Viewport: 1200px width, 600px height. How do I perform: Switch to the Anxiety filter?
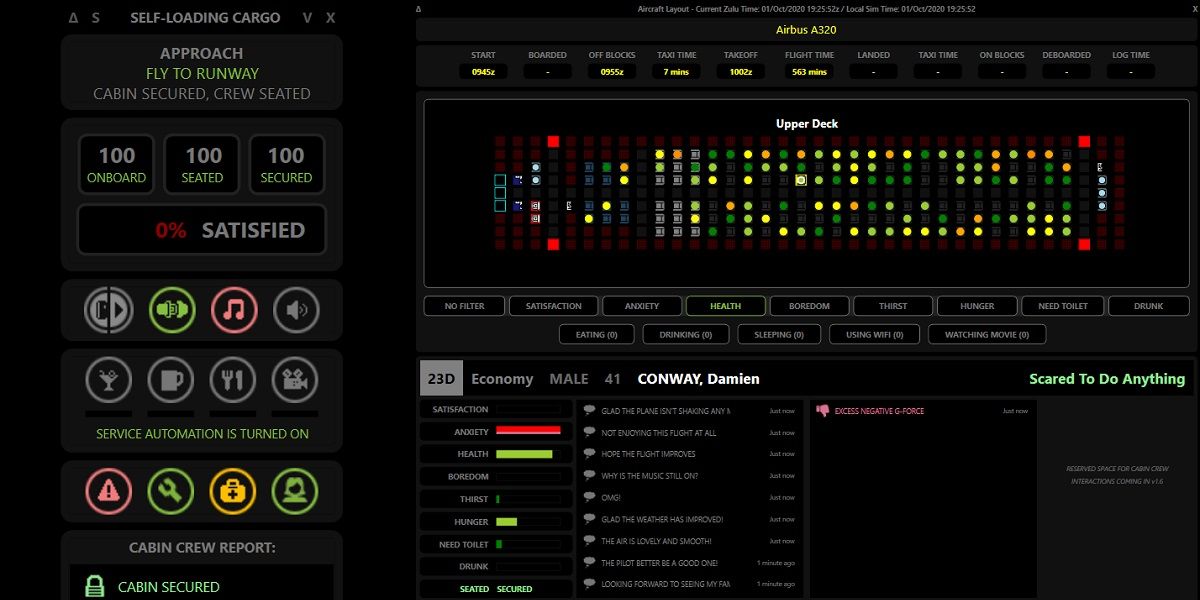(x=641, y=306)
